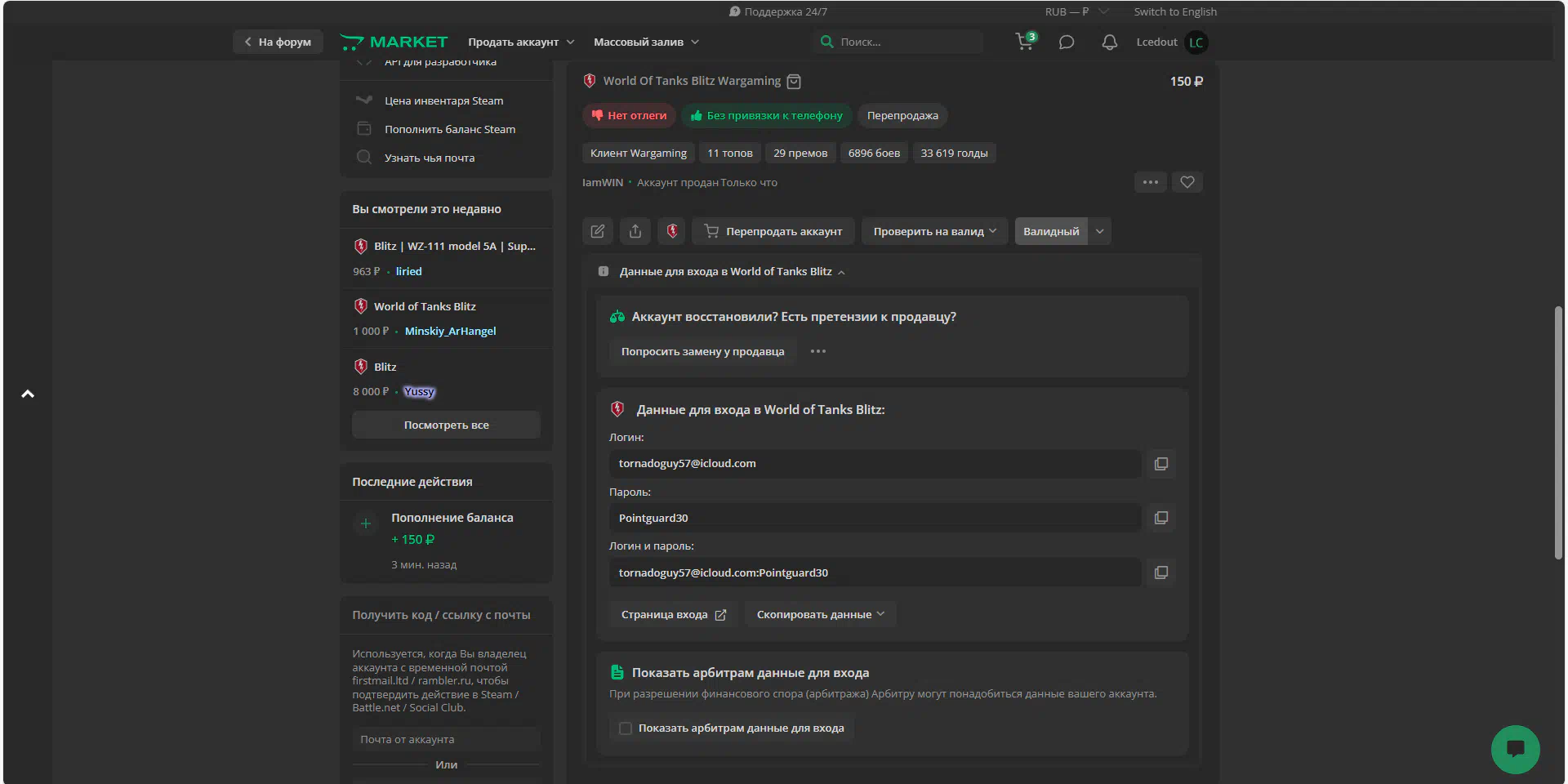Screen dimensions: 1568x784
Task: Click Blitz shield icon of WZ-111 listing
Action: (361, 246)
